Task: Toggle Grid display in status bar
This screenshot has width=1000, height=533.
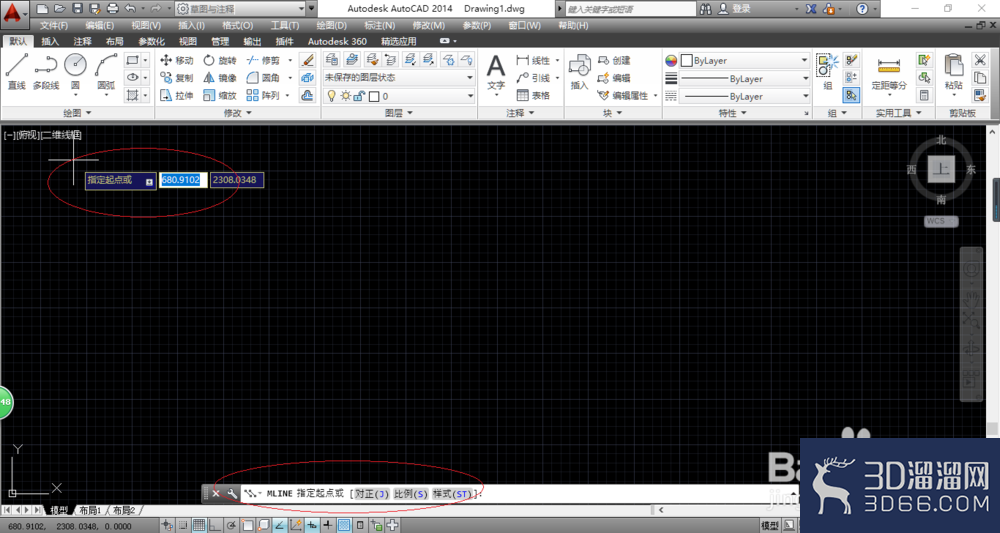Action: [x=199, y=526]
